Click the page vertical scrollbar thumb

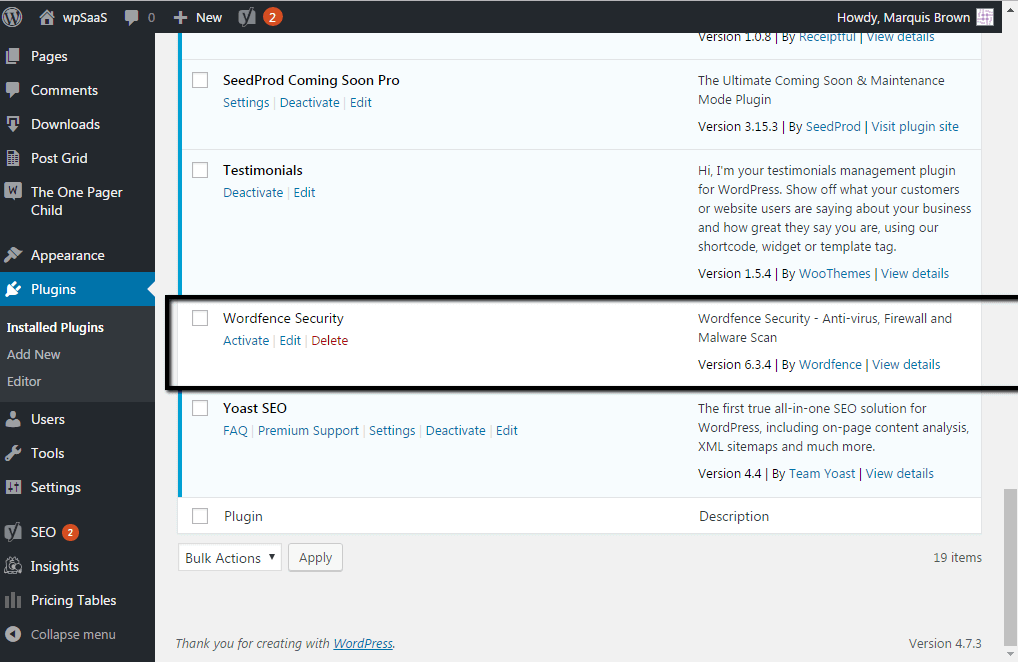click(1010, 566)
